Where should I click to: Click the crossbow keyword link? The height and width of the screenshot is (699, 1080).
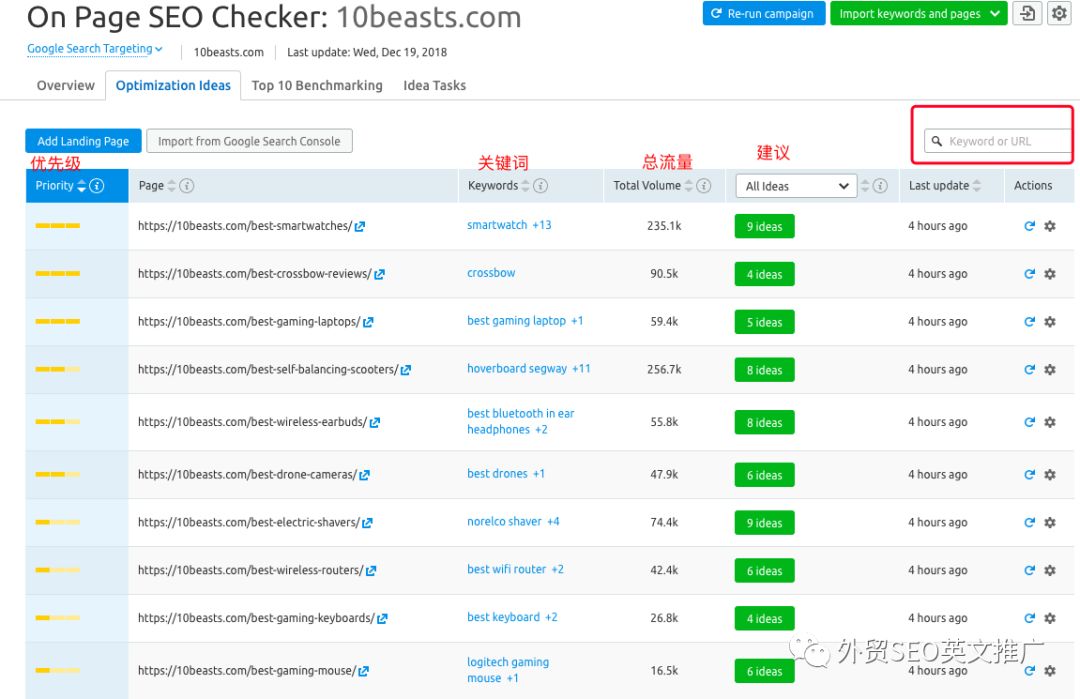[x=491, y=273]
